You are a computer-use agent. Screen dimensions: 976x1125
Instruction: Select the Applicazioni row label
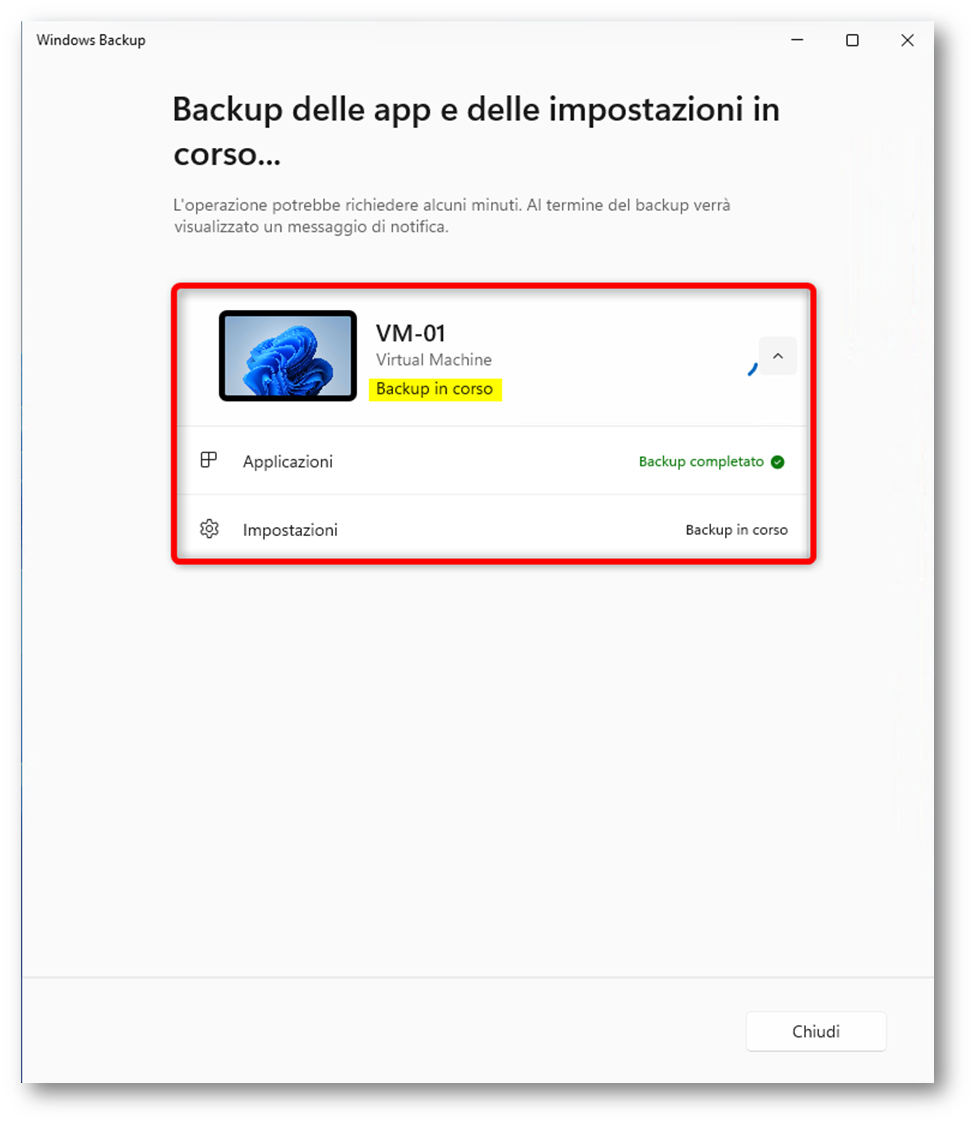click(288, 462)
